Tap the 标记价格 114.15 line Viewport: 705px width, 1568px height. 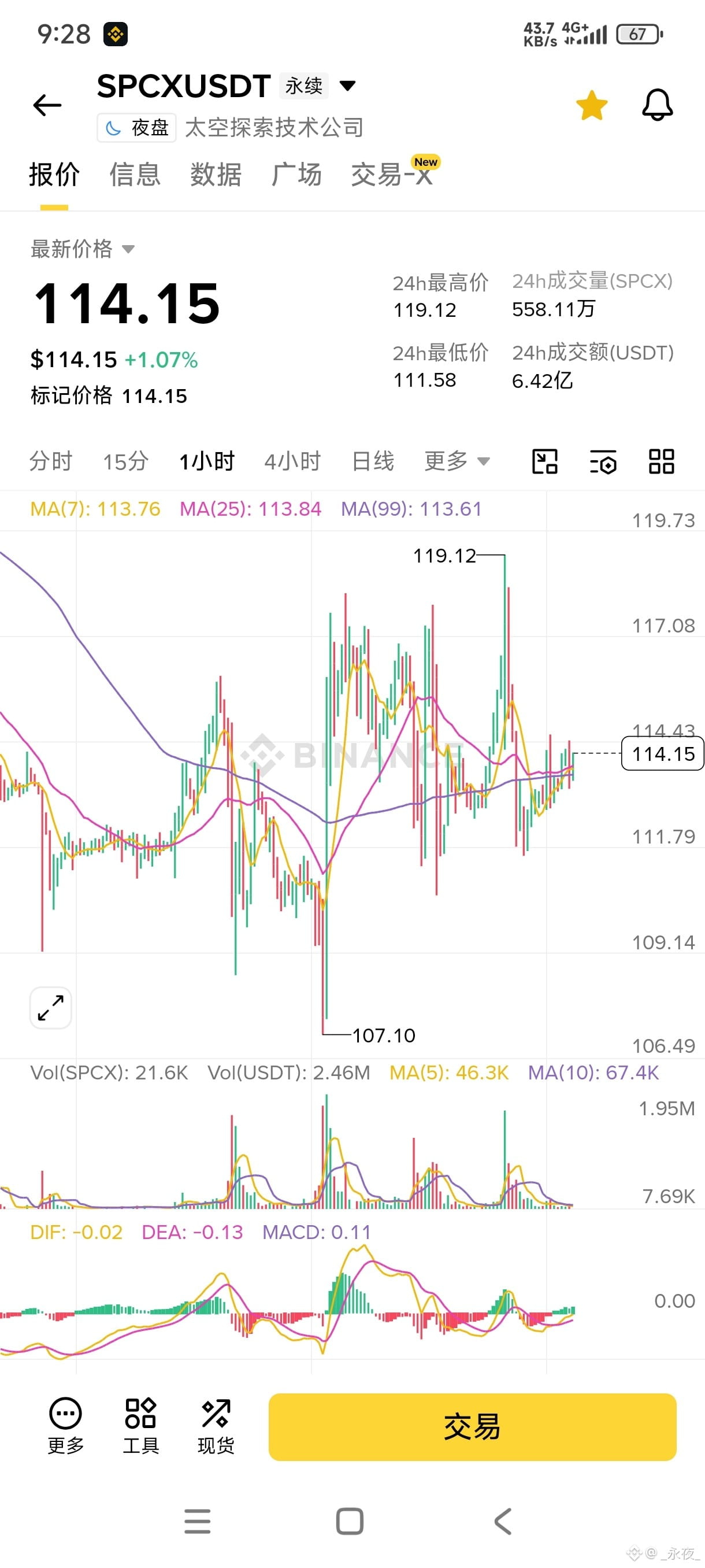pos(109,395)
